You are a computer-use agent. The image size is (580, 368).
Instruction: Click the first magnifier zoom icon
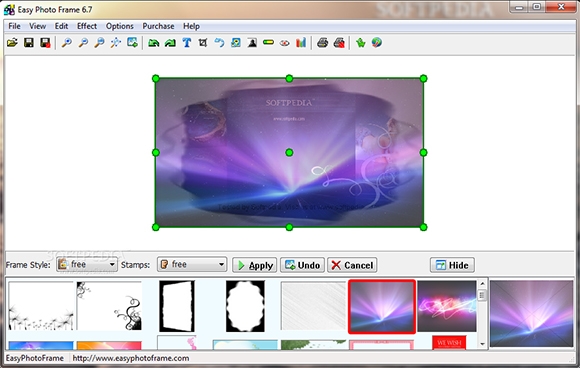(67, 43)
